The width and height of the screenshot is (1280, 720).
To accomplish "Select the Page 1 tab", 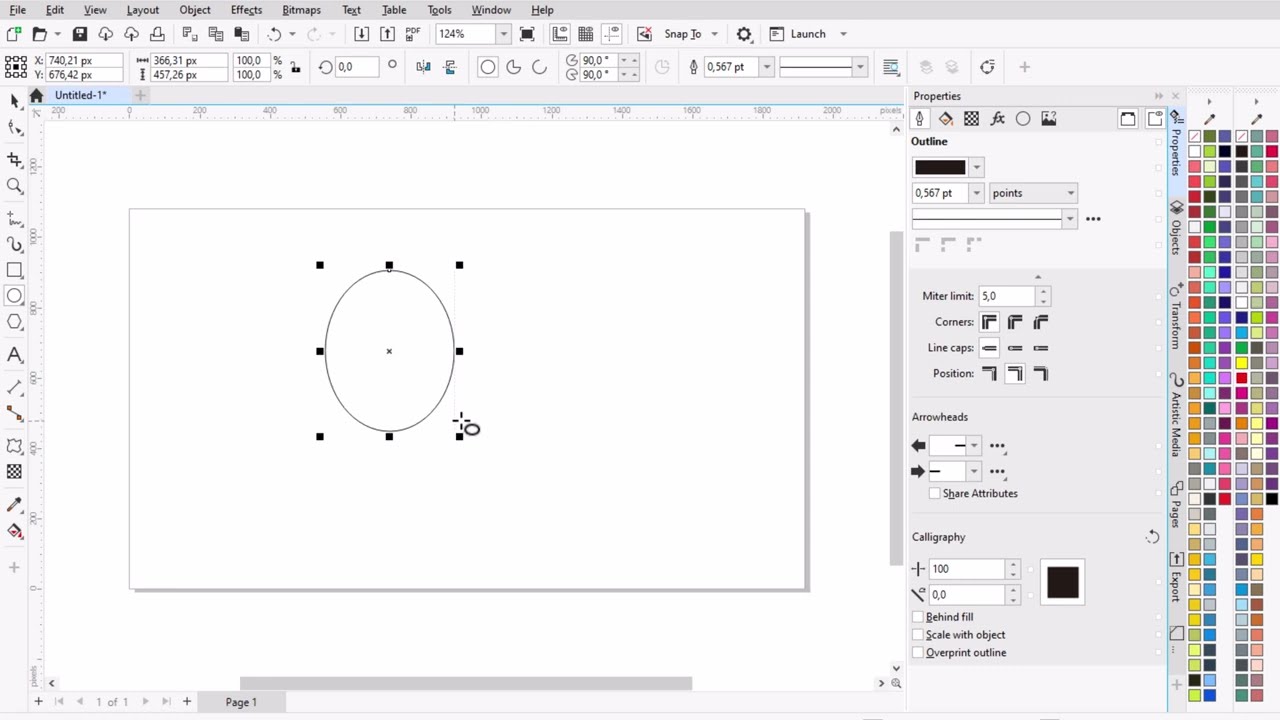I will point(241,702).
